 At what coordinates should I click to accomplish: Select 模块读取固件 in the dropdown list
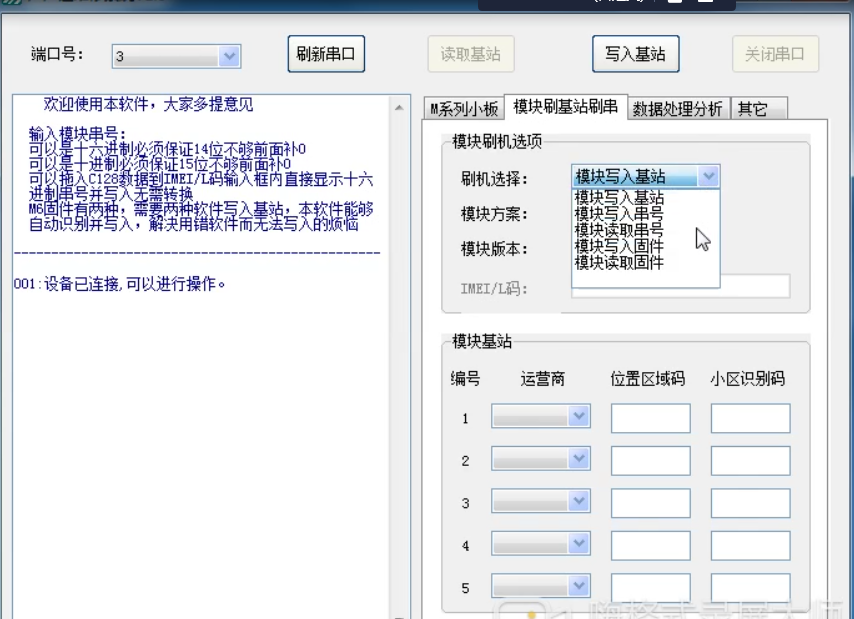click(645, 262)
